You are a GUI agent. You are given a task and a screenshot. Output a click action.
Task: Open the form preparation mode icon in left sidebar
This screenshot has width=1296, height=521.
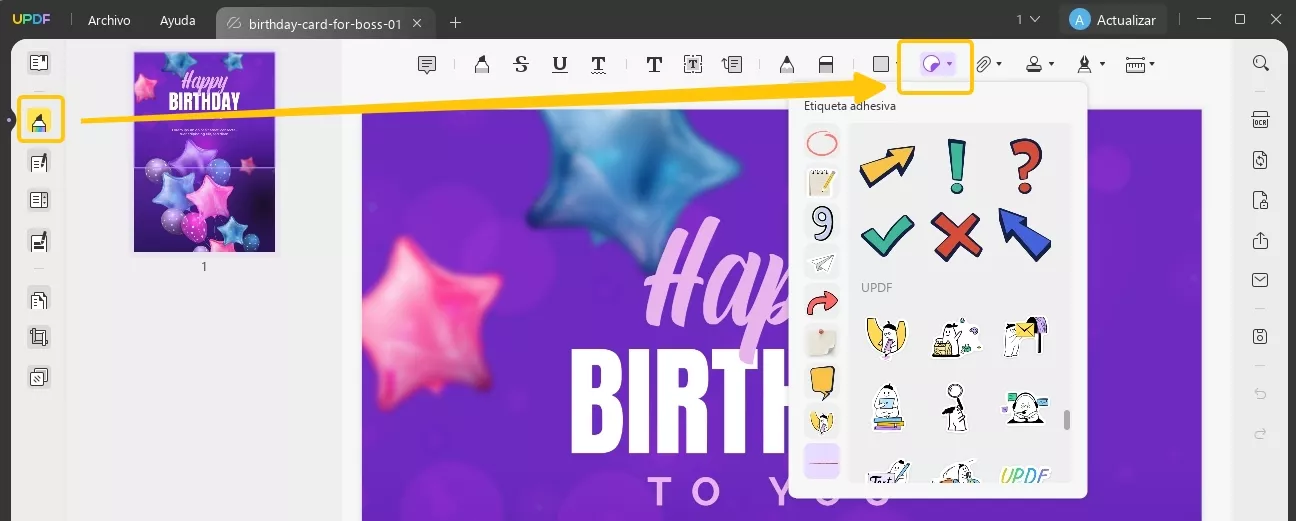point(39,200)
